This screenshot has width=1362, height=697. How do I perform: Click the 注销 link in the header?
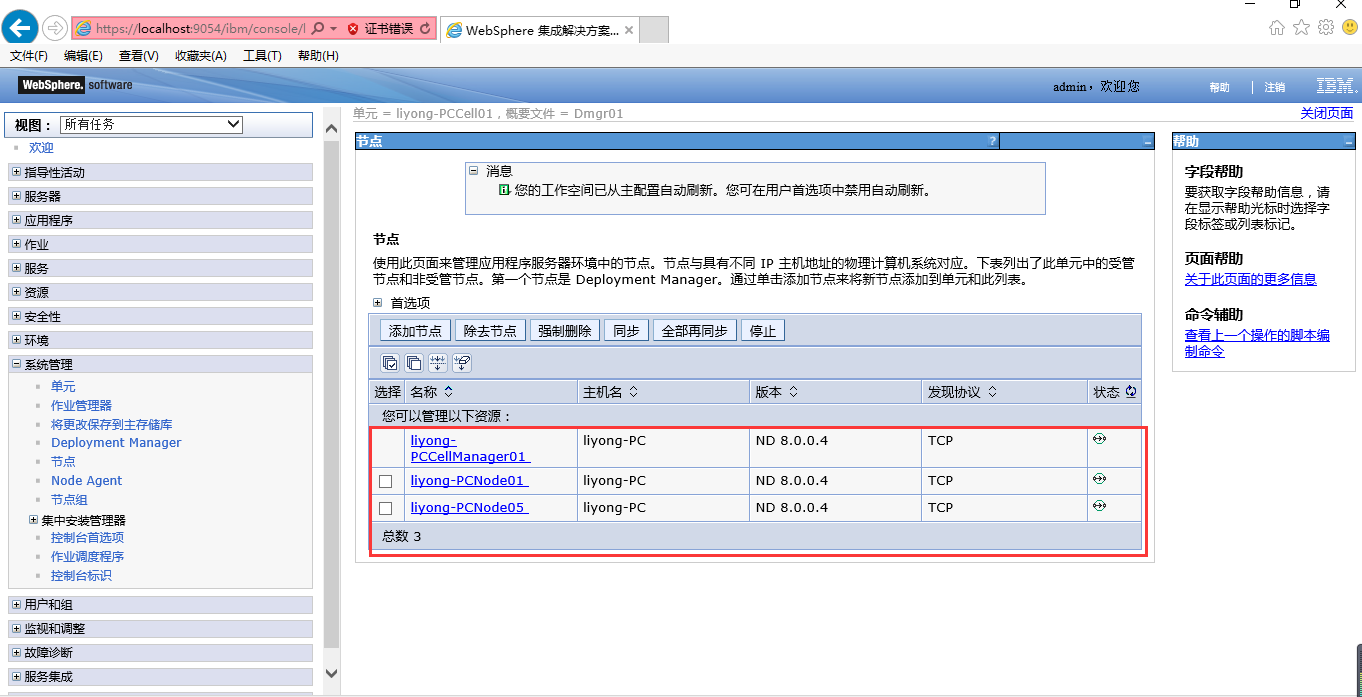pos(1274,87)
